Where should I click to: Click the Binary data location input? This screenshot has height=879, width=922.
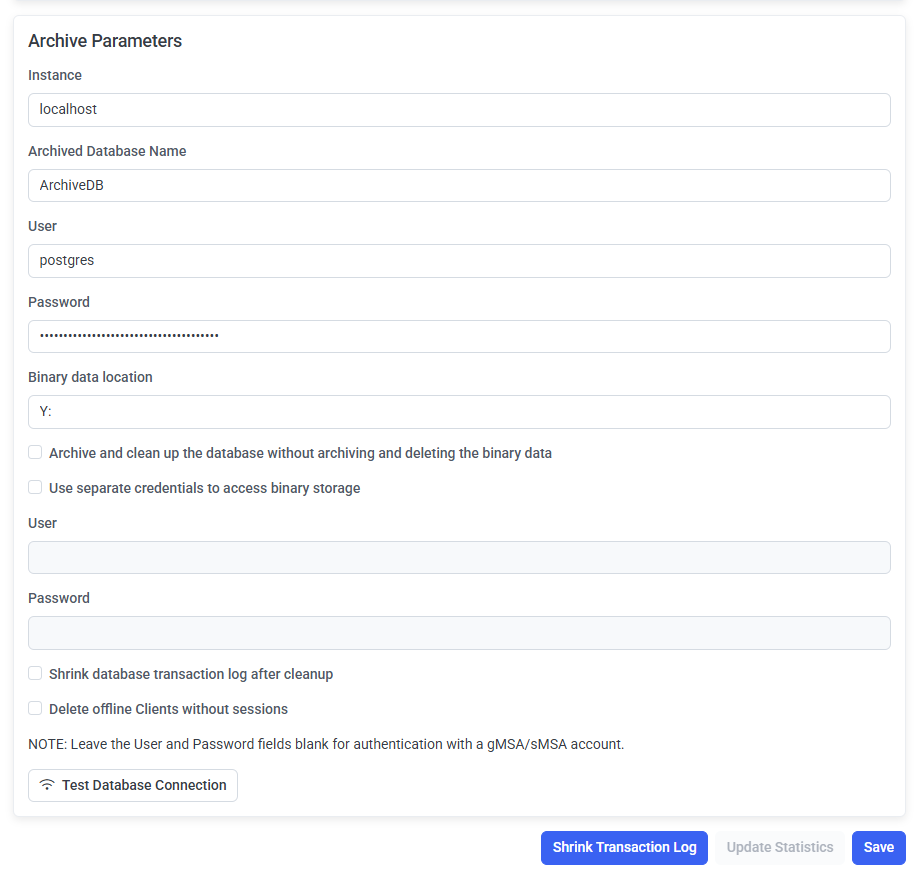(459, 412)
